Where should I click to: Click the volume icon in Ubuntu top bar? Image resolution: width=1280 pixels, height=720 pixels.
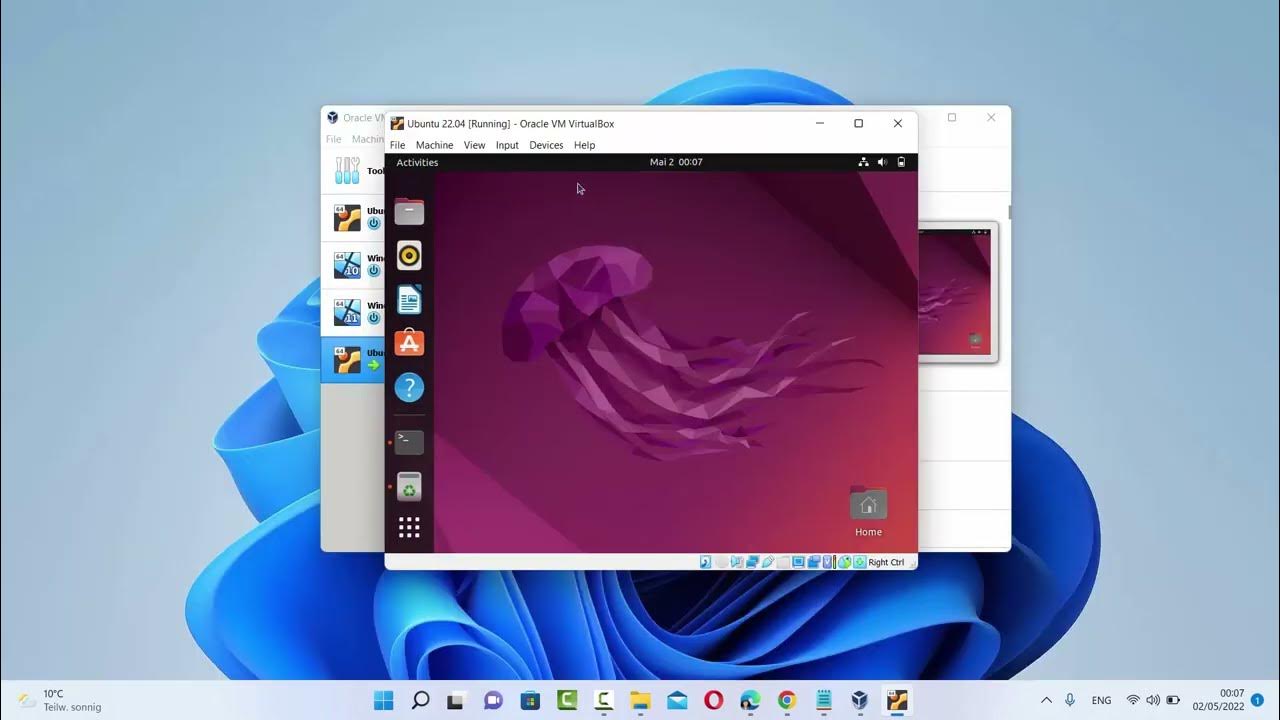coord(882,162)
